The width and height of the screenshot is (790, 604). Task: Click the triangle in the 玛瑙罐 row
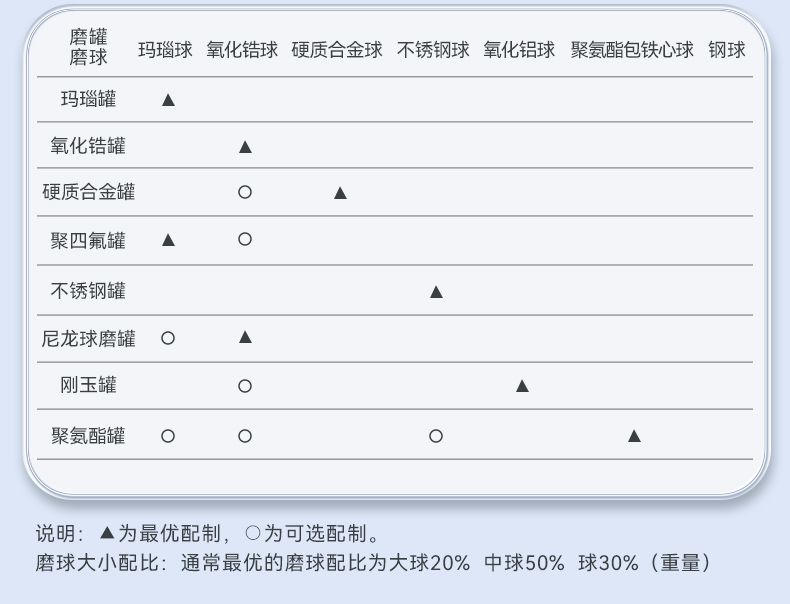click(168, 100)
